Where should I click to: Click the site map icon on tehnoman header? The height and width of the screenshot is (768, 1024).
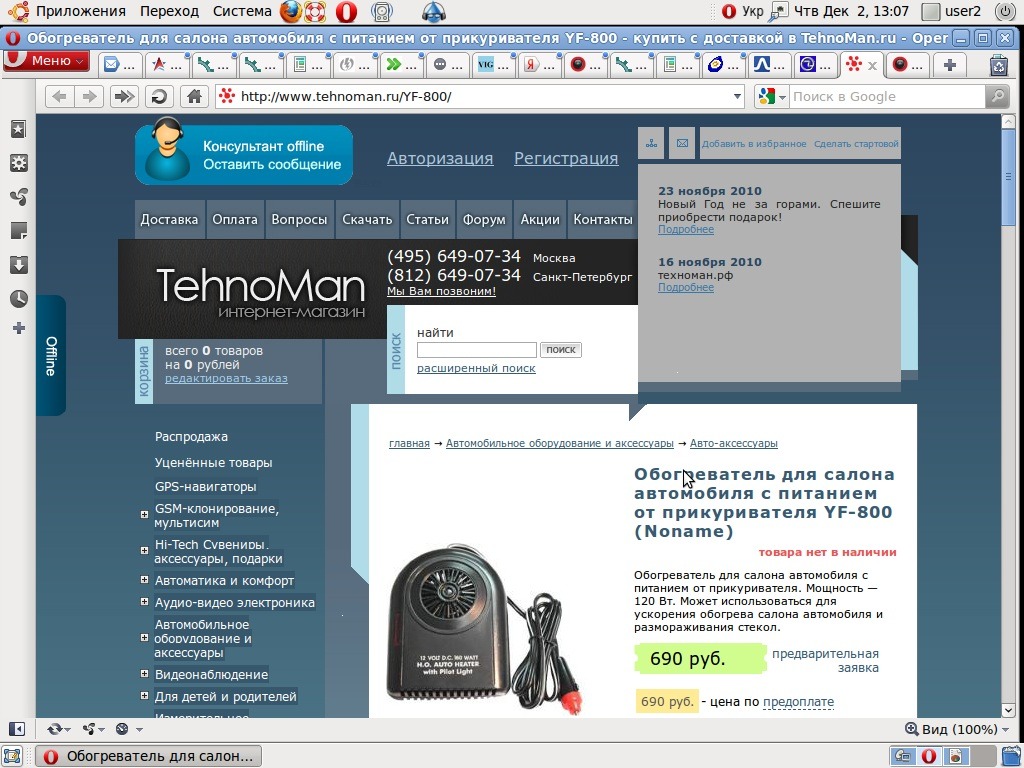pos(651,144)
